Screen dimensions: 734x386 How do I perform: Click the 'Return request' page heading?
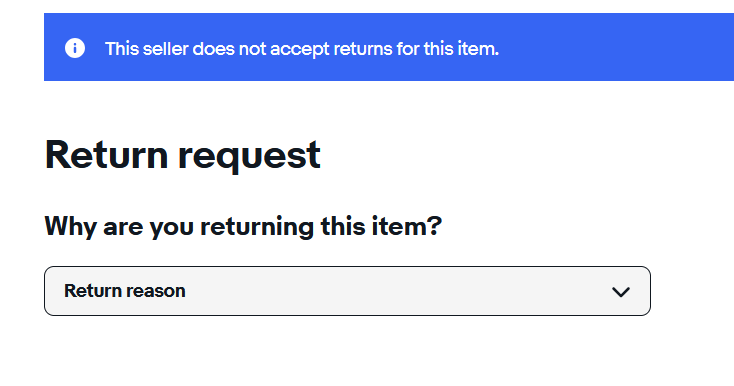183,156
